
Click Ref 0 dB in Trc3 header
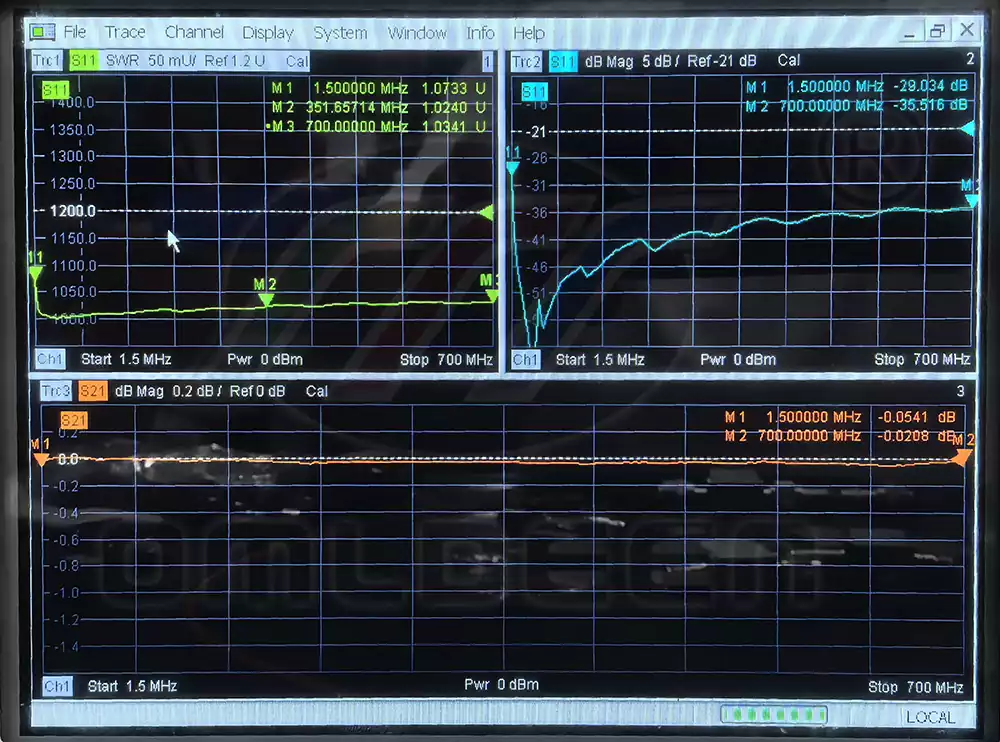pyautogui.click(x=257, y=391)
